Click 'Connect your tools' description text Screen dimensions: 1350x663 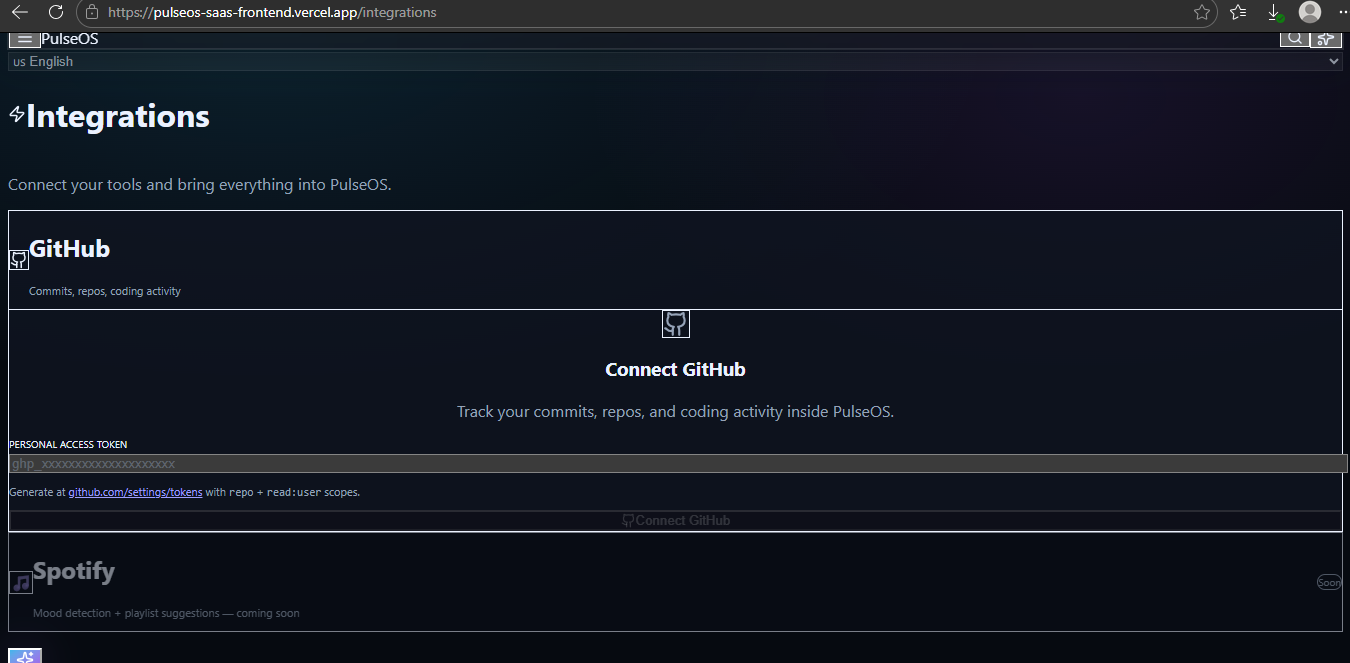pos(200,185)
